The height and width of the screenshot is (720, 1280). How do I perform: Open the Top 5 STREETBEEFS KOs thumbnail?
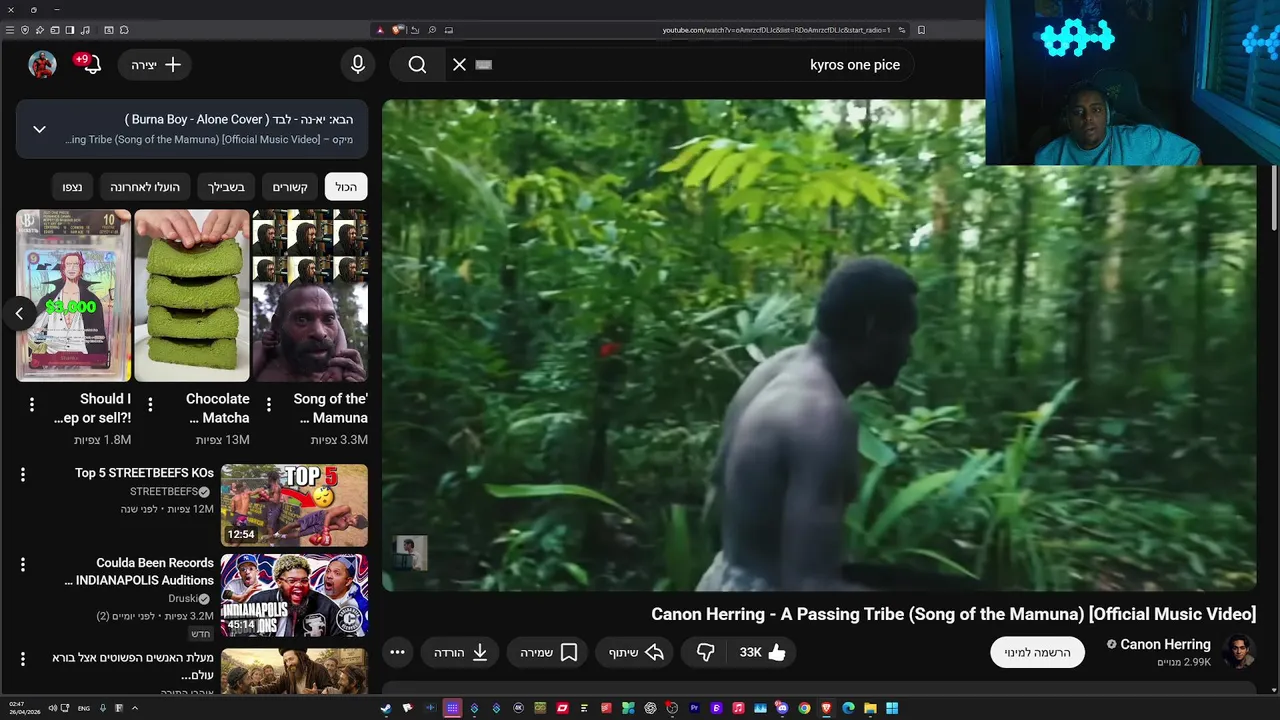(294, 505)
